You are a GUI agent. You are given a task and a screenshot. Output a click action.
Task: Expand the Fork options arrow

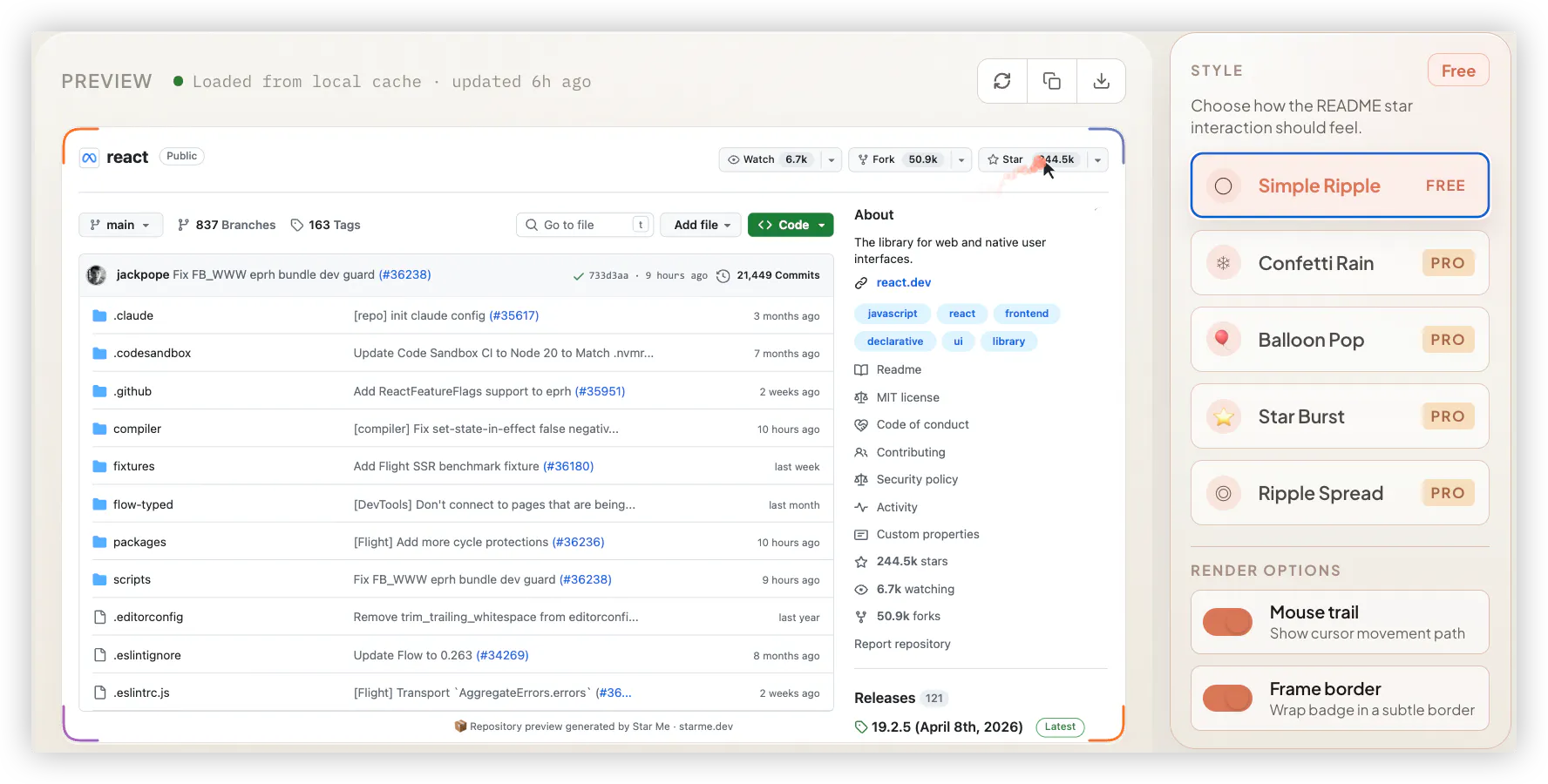click(x=961, y=159)
